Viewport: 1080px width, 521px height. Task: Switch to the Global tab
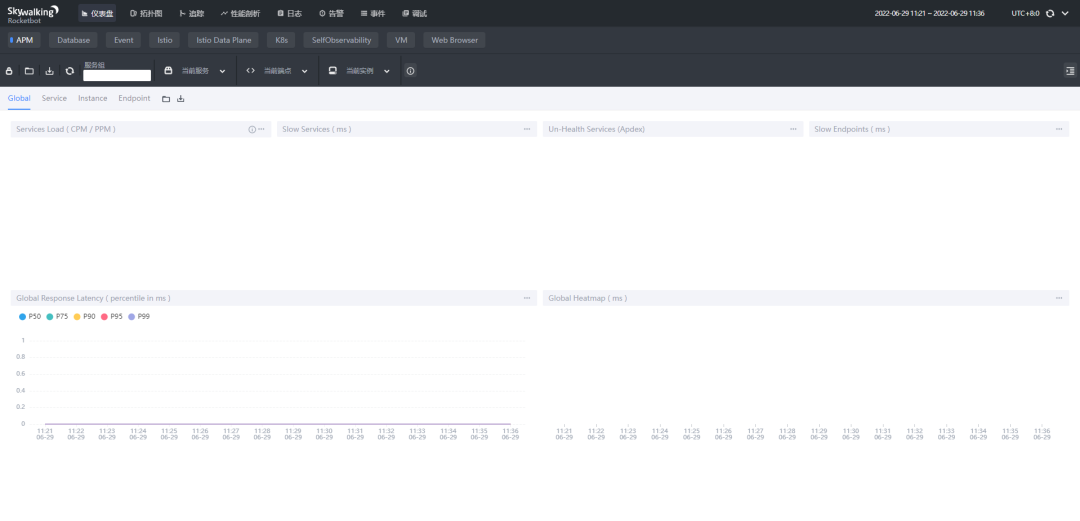click(19, 99)
